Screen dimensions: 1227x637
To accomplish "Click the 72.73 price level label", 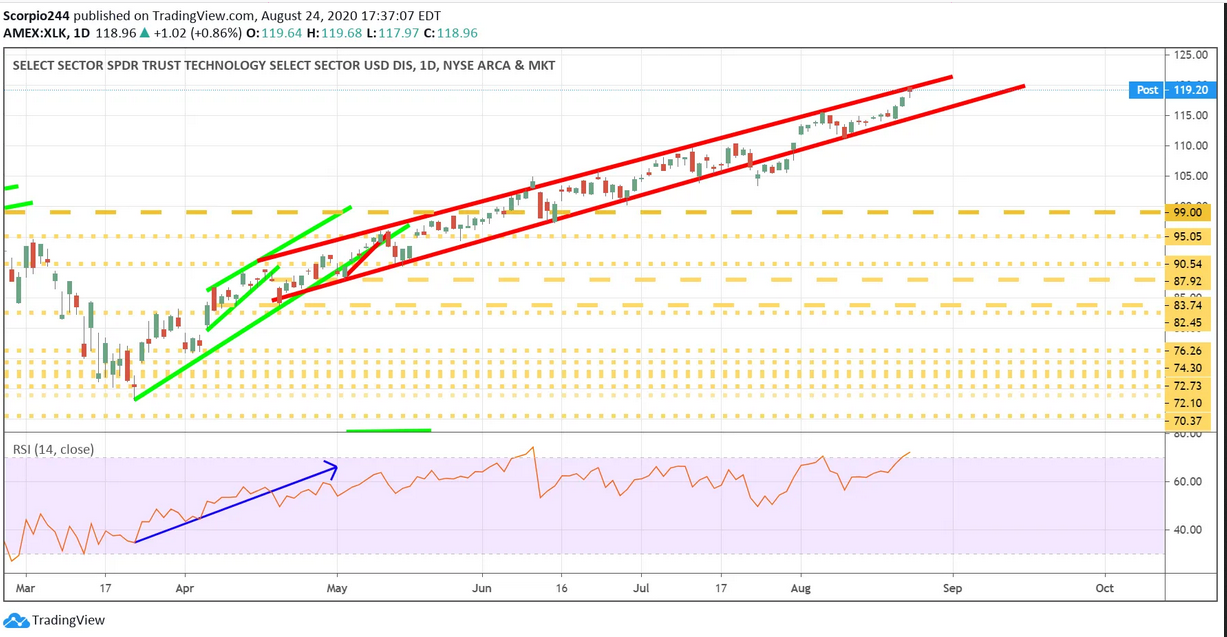I will [x=1190, y=386].
